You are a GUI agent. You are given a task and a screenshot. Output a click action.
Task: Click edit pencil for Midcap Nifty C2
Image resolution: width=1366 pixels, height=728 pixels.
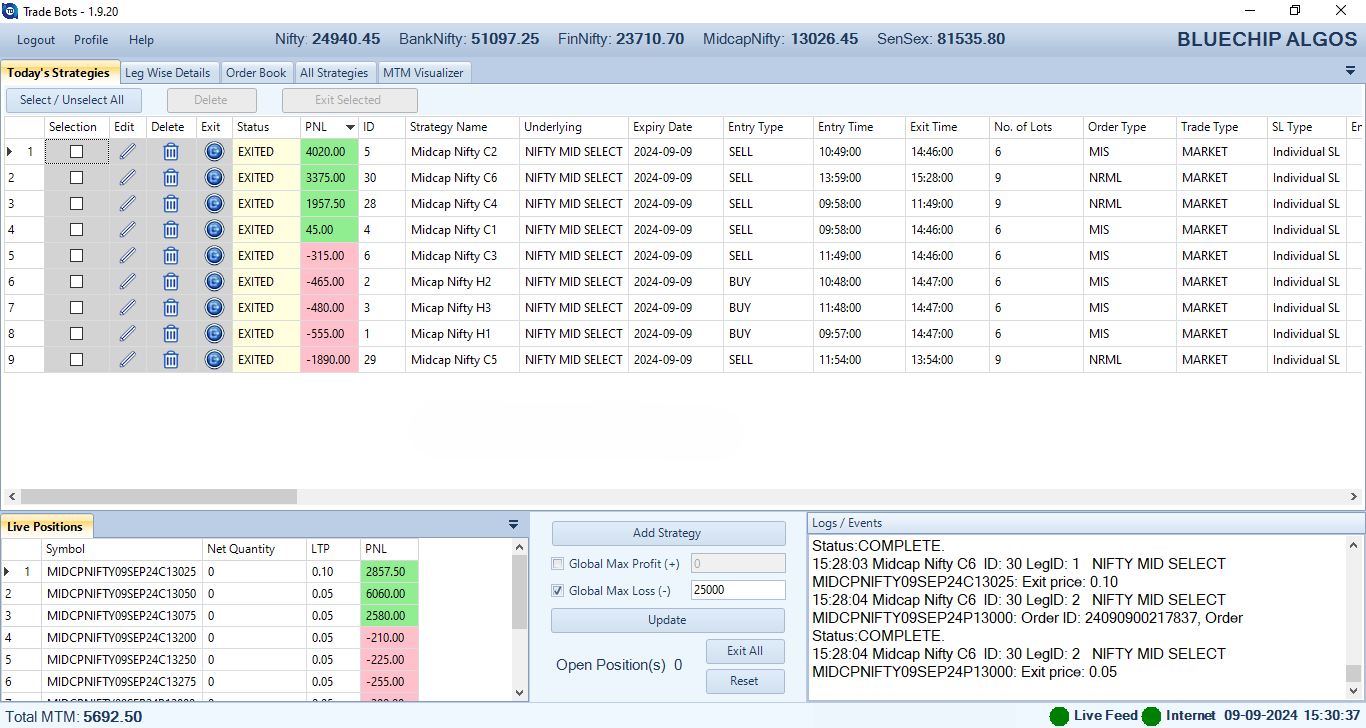tap(127, 151)
